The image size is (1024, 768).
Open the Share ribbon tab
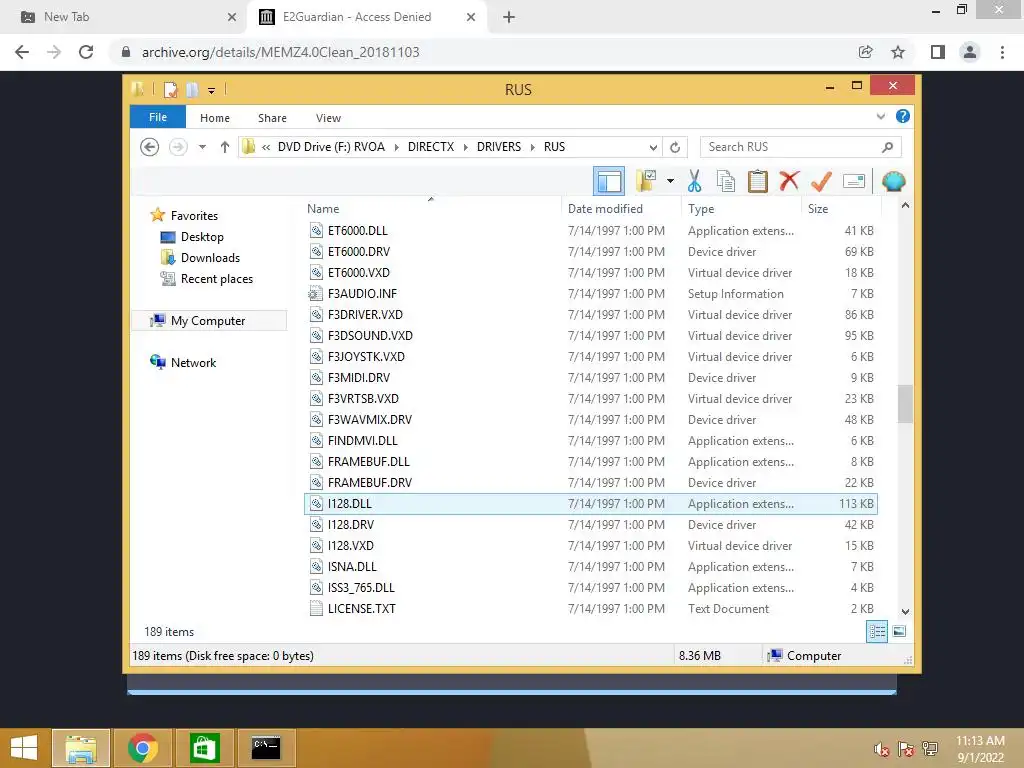[x=272, y=118]
